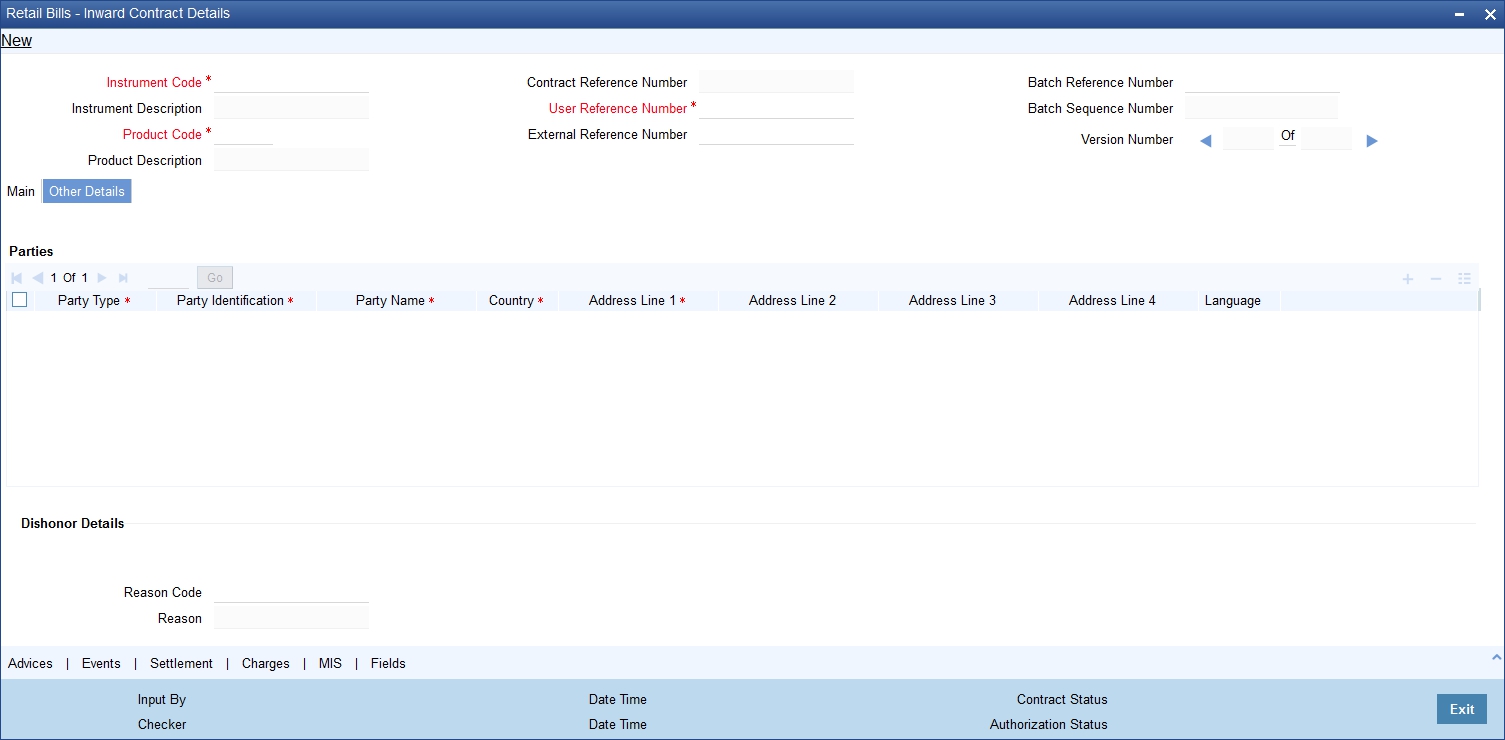Open single view of the Parties list
Image resolution: width=1505 pixels, height=740 pixels.
(x=1464, y=279)
